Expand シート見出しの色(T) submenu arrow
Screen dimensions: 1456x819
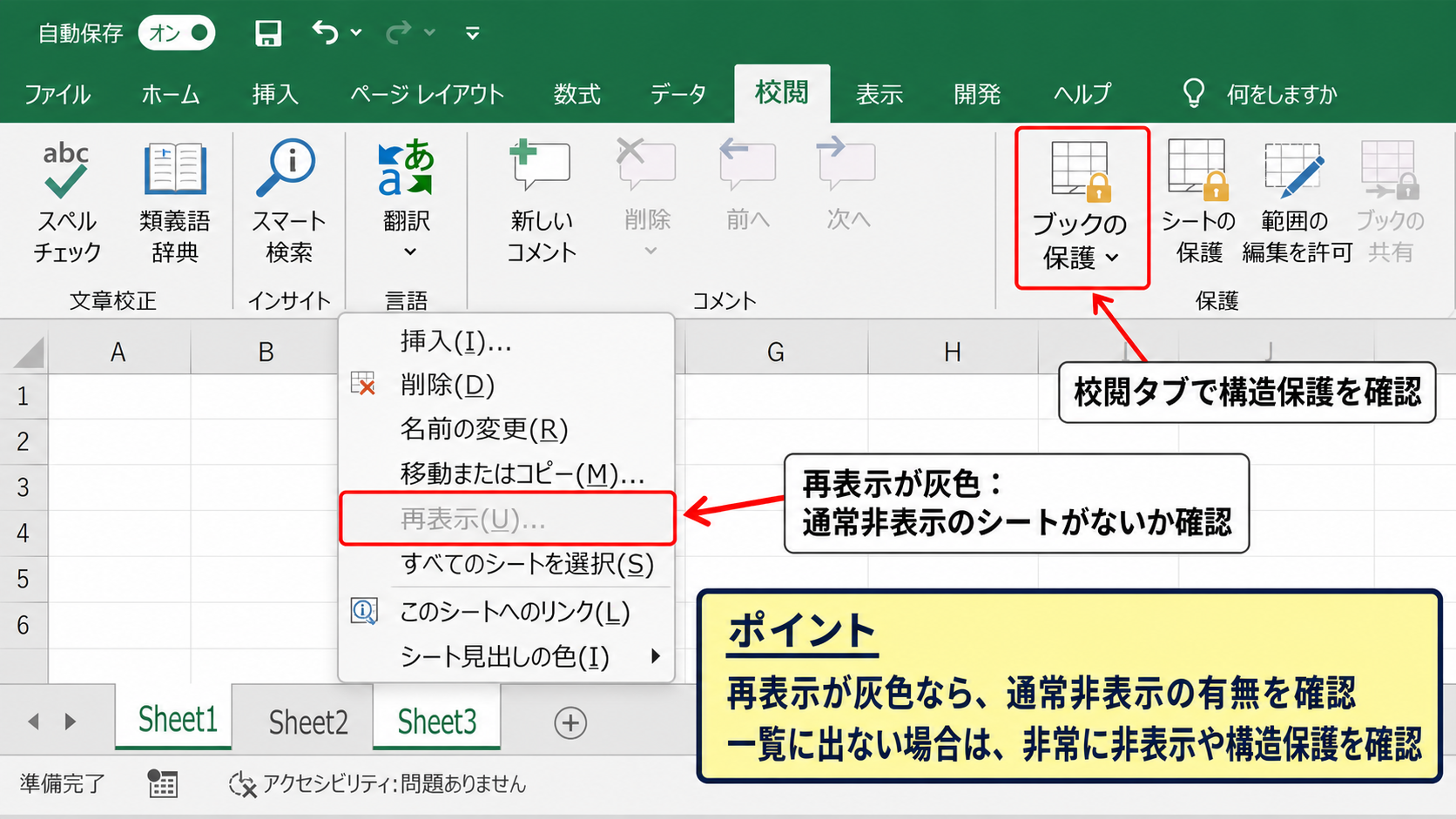(x=656, y=656)
